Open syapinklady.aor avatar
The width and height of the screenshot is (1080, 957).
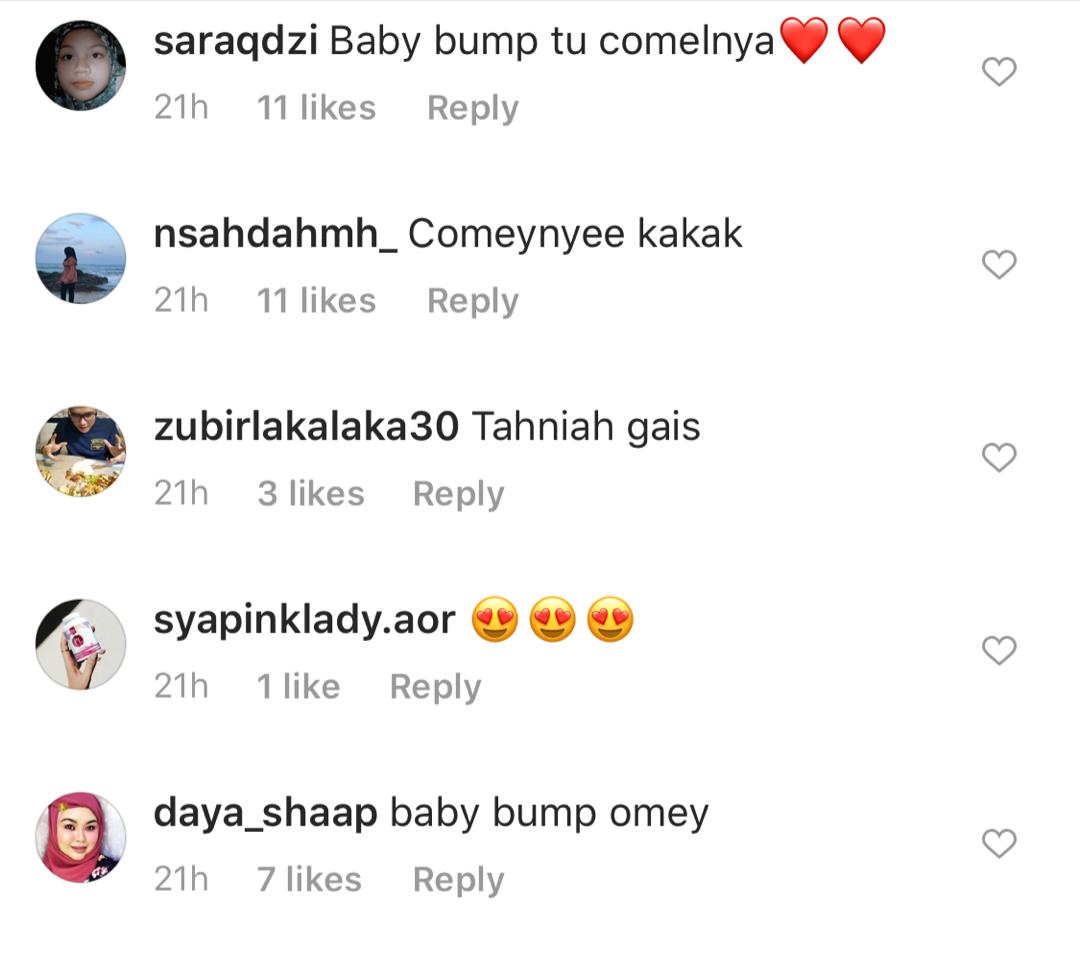pos(81,644)
